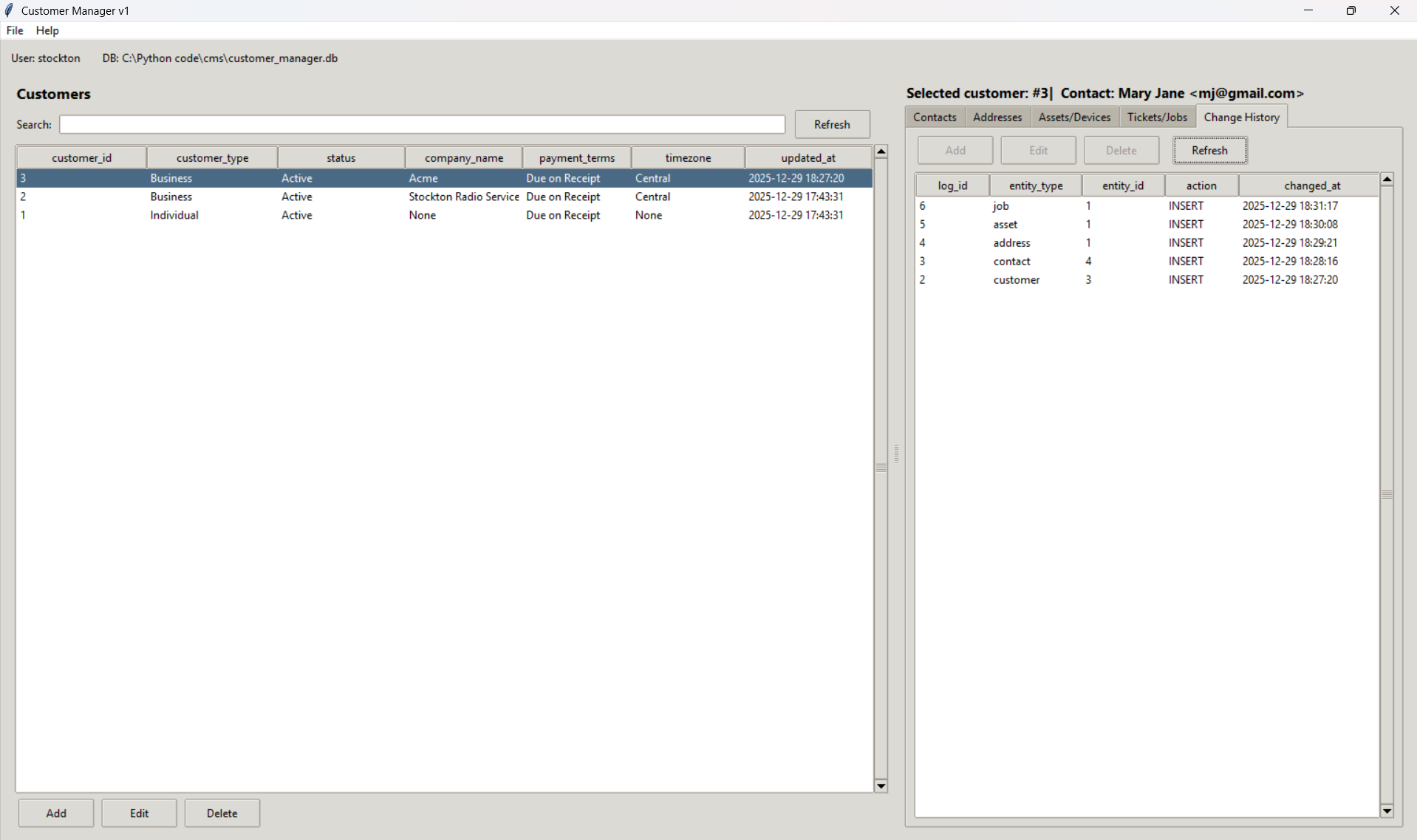1417x840 pixels.
Task: Click the customer Search input field
Action: [x=422, y=124]
